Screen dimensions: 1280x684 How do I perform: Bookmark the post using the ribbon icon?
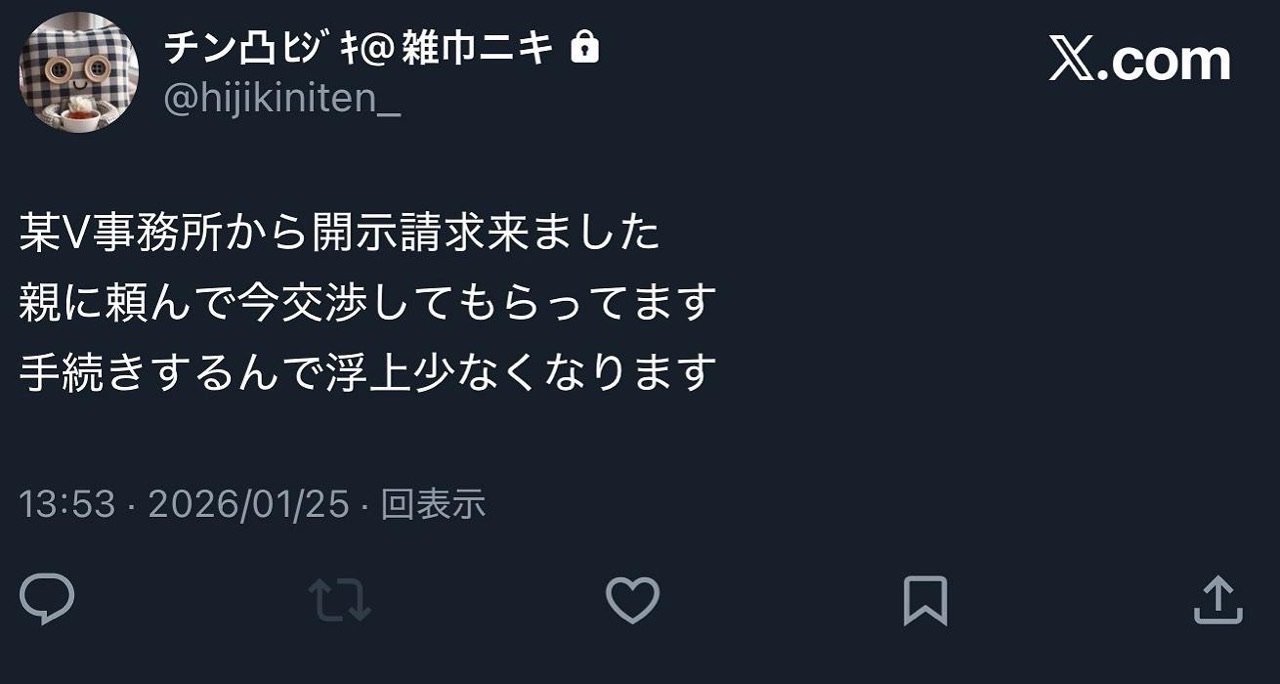[x=925, y=601]
